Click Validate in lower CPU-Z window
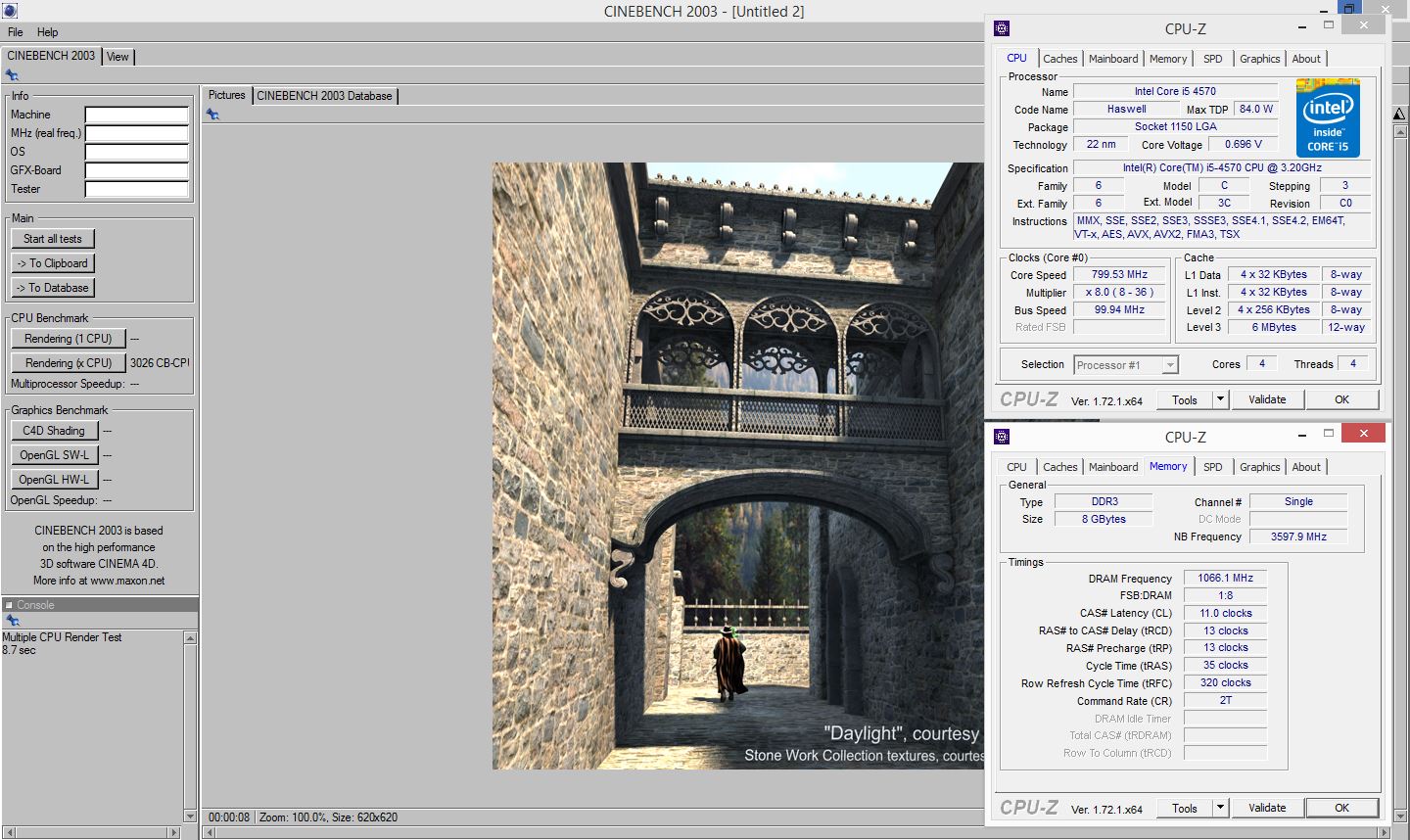1410x840 pixels. coord(1267,808)
